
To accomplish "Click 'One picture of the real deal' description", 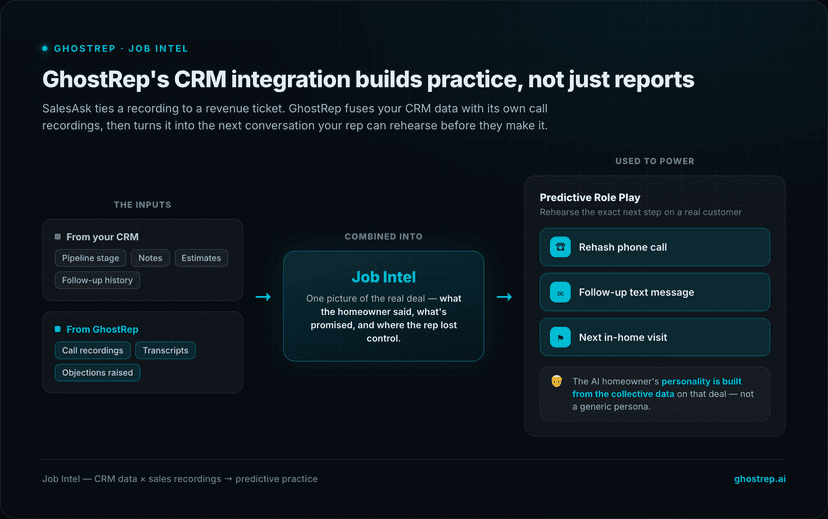I will [x=383, y=318].
